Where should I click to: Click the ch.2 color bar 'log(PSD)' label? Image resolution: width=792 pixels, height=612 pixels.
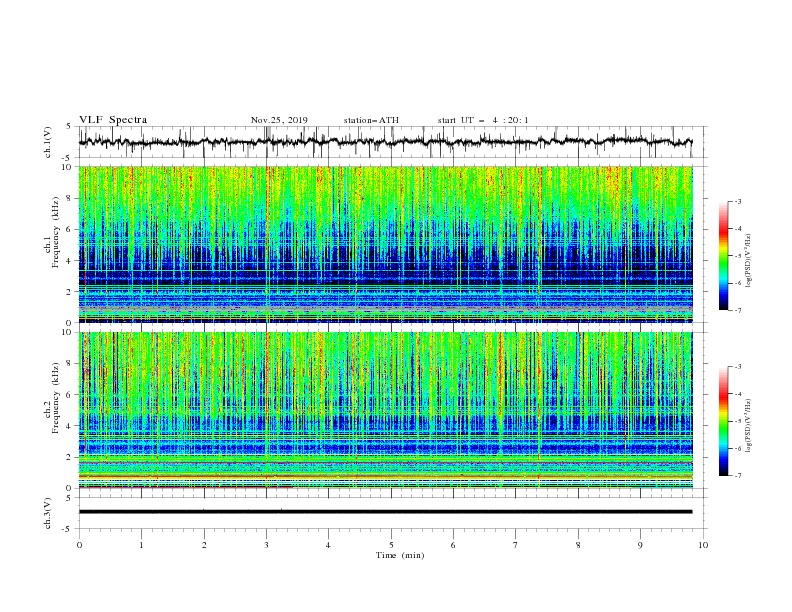(x=749, y=427)
